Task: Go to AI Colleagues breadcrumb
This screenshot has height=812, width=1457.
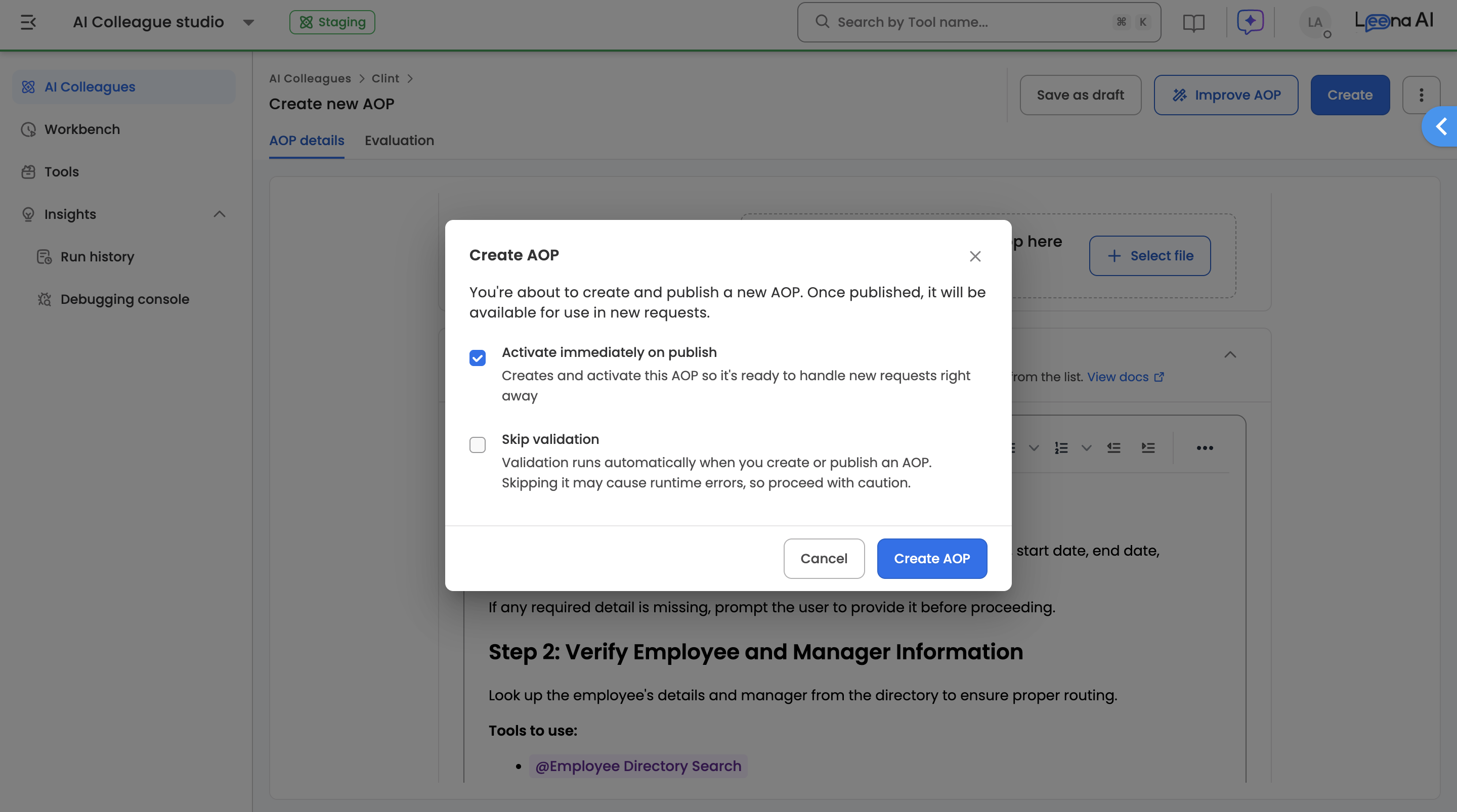Action: [310, 78]
